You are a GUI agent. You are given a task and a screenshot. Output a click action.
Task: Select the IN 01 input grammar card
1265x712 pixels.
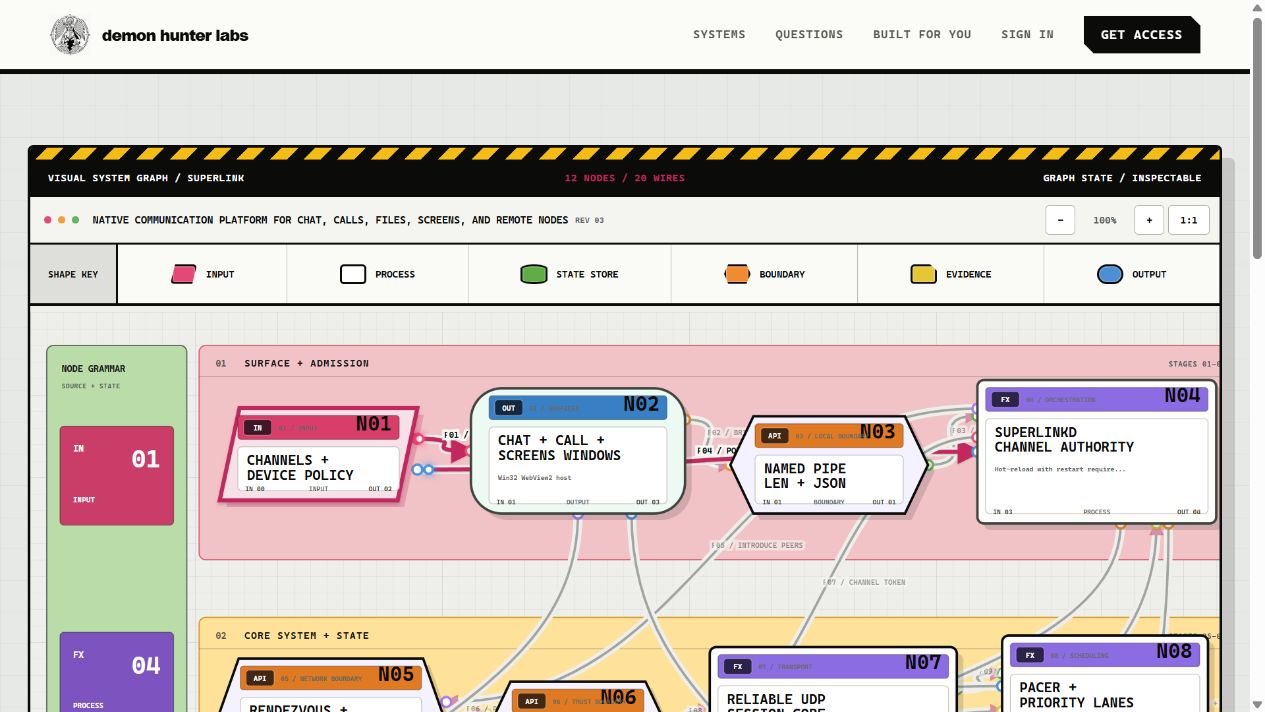[x=117, y=476]
